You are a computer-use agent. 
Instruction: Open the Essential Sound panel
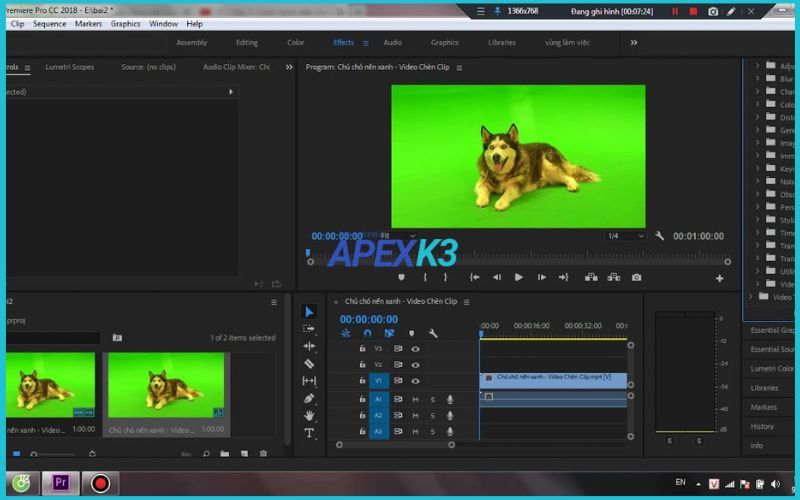pos(772,349)
